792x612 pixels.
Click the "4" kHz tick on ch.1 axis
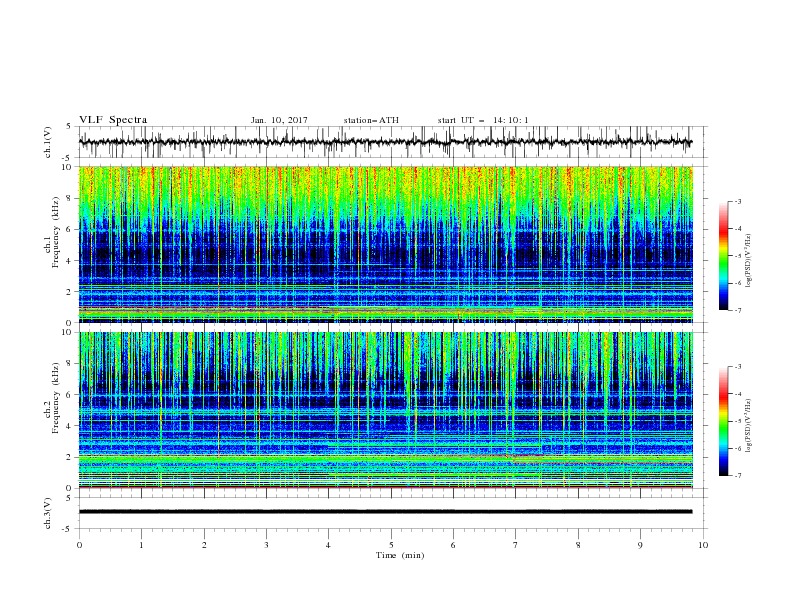pyautogui.click(x=69, y=261)
